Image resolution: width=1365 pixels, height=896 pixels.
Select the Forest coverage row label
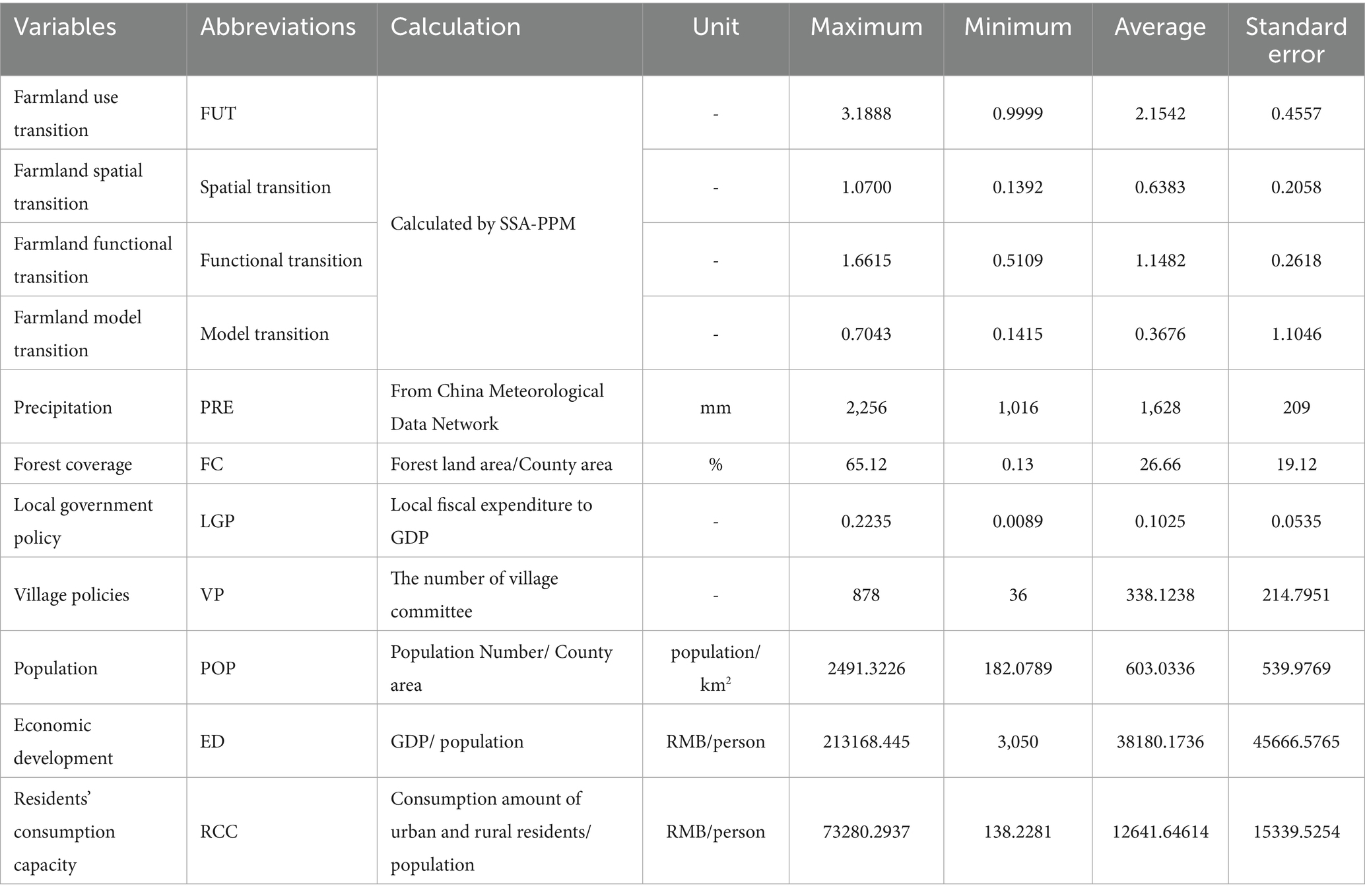73,464
